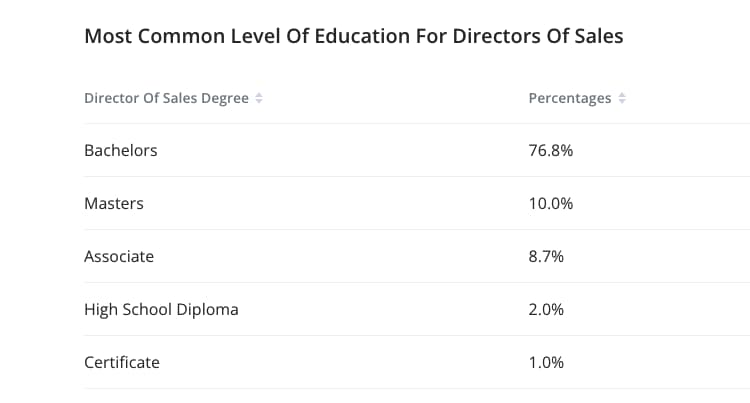750x403 pixels.
Task: Select the High School Diploma label
Action: [x=161, y=309]
